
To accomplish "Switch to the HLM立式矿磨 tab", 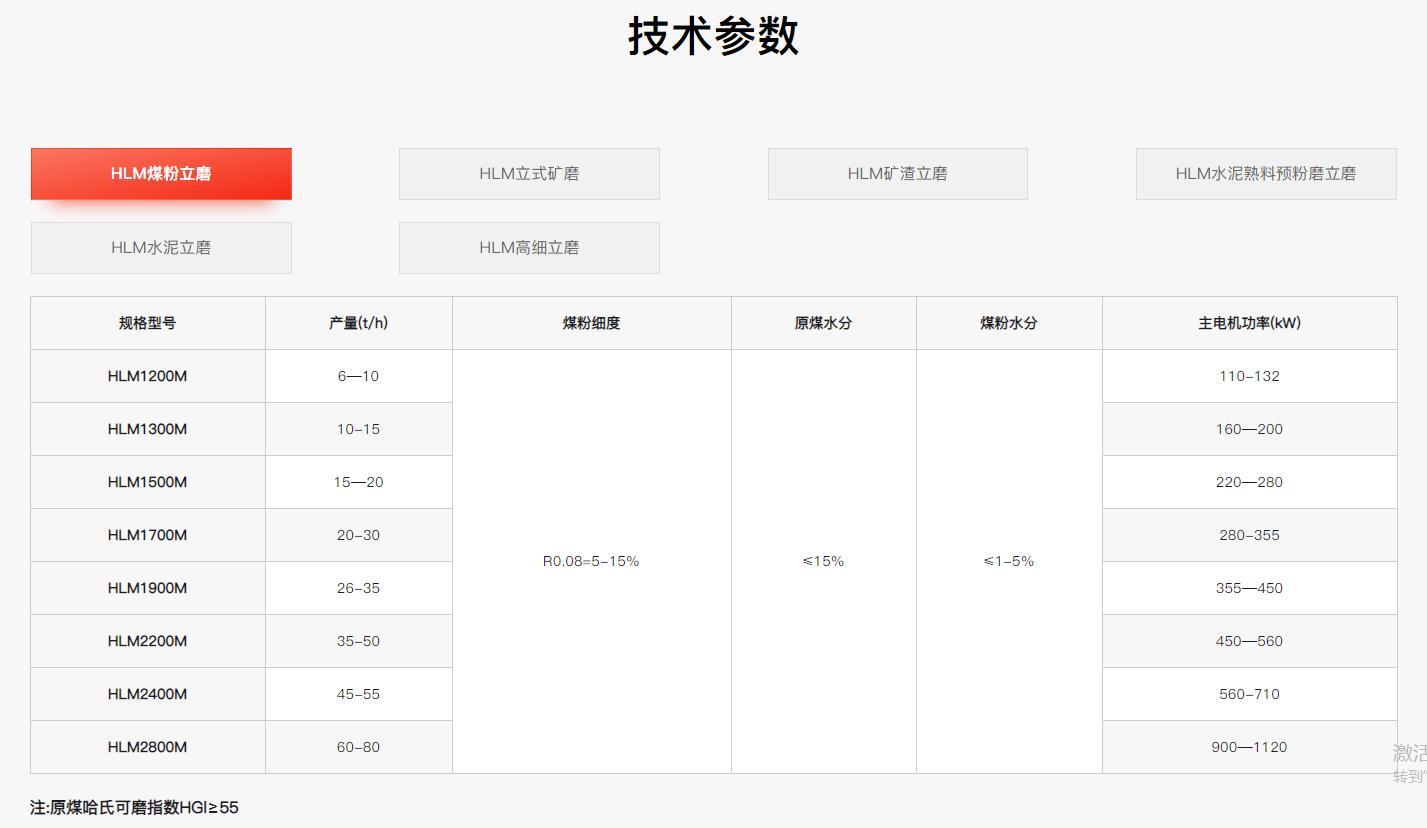I will point(529,173).
